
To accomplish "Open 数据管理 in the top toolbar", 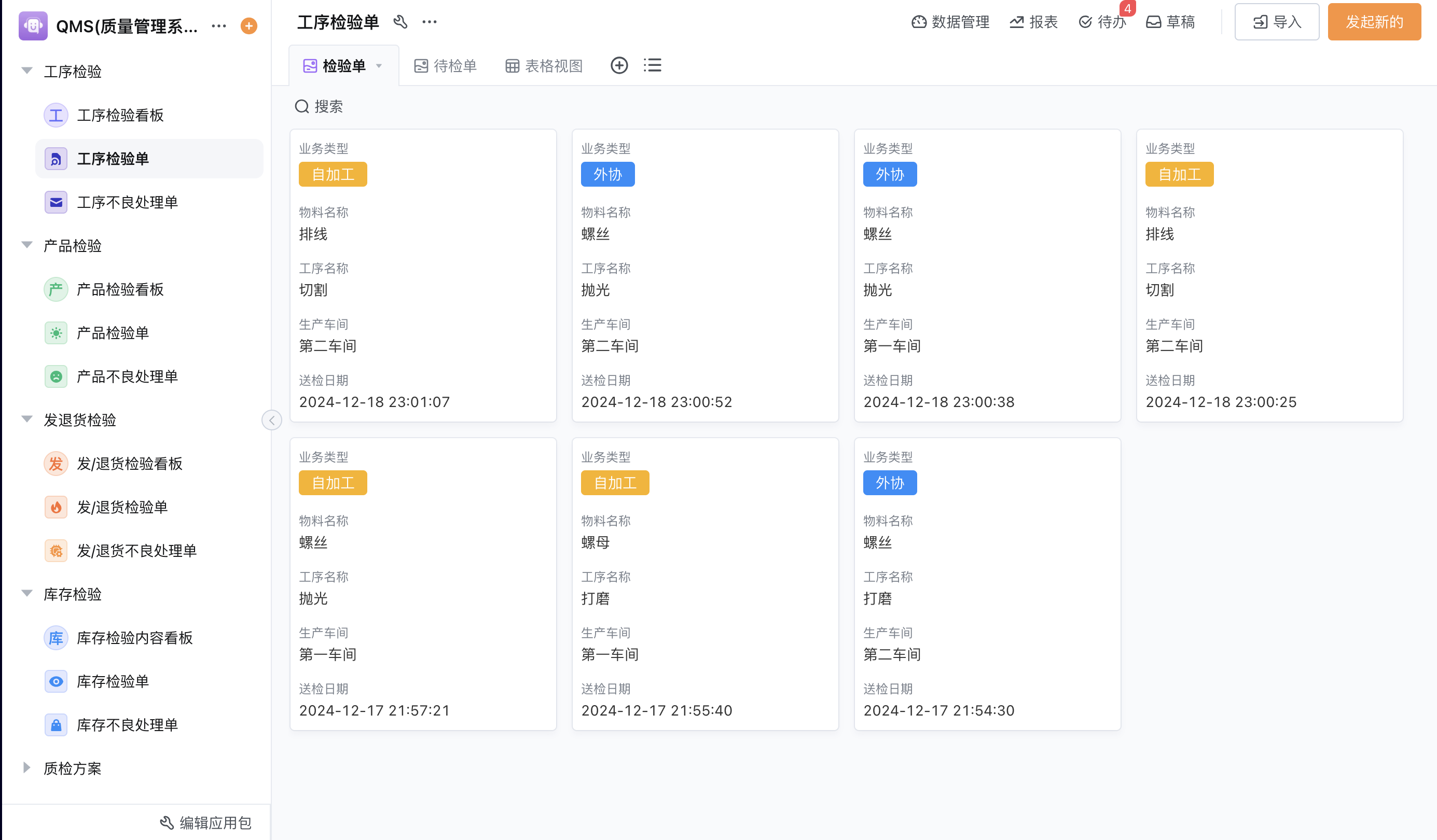I will tap(950, 22).
